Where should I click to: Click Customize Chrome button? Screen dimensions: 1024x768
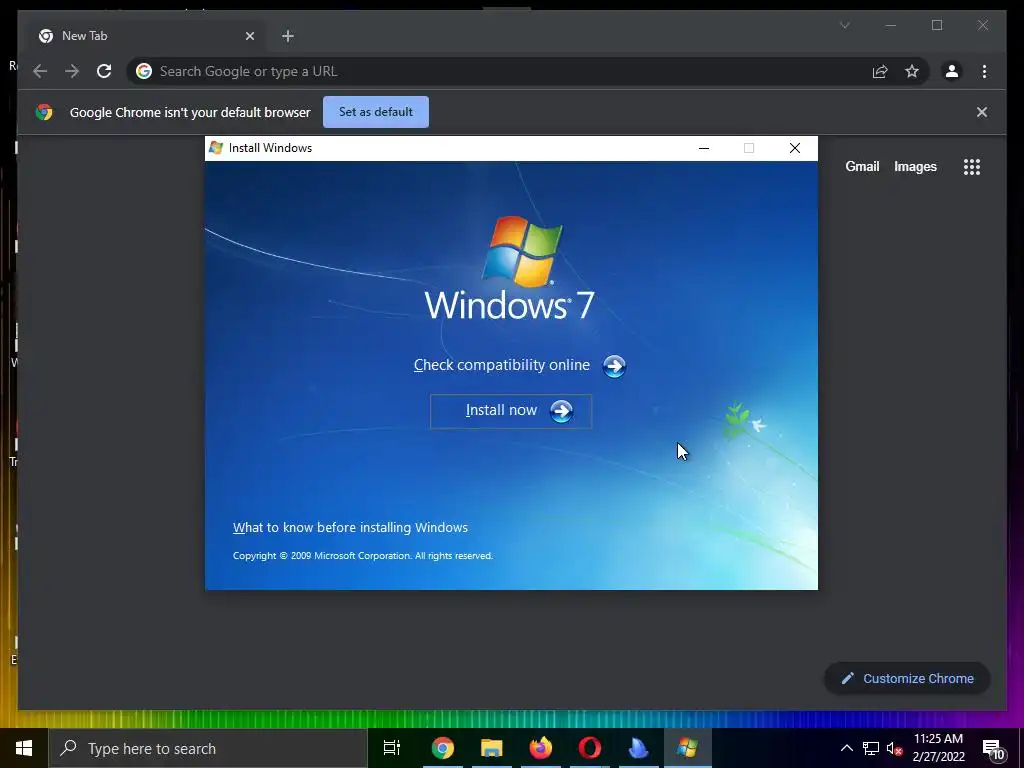point(907,679)
